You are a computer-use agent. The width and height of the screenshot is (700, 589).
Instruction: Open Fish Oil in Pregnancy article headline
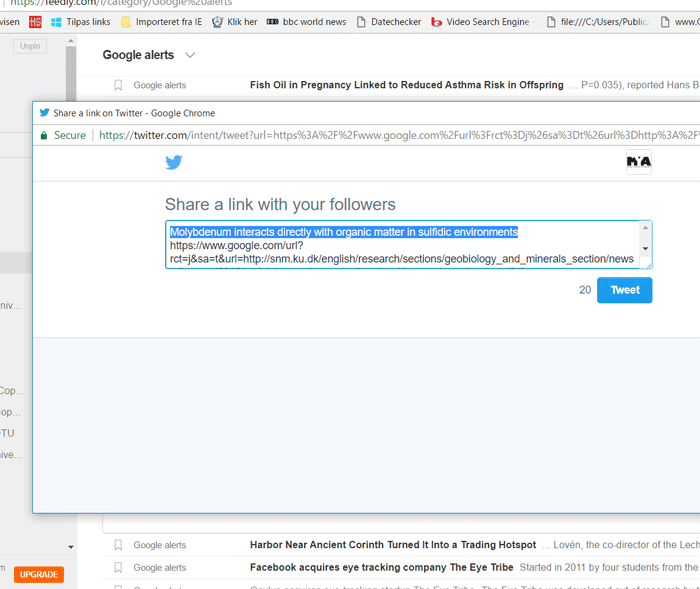click(407, 85)
